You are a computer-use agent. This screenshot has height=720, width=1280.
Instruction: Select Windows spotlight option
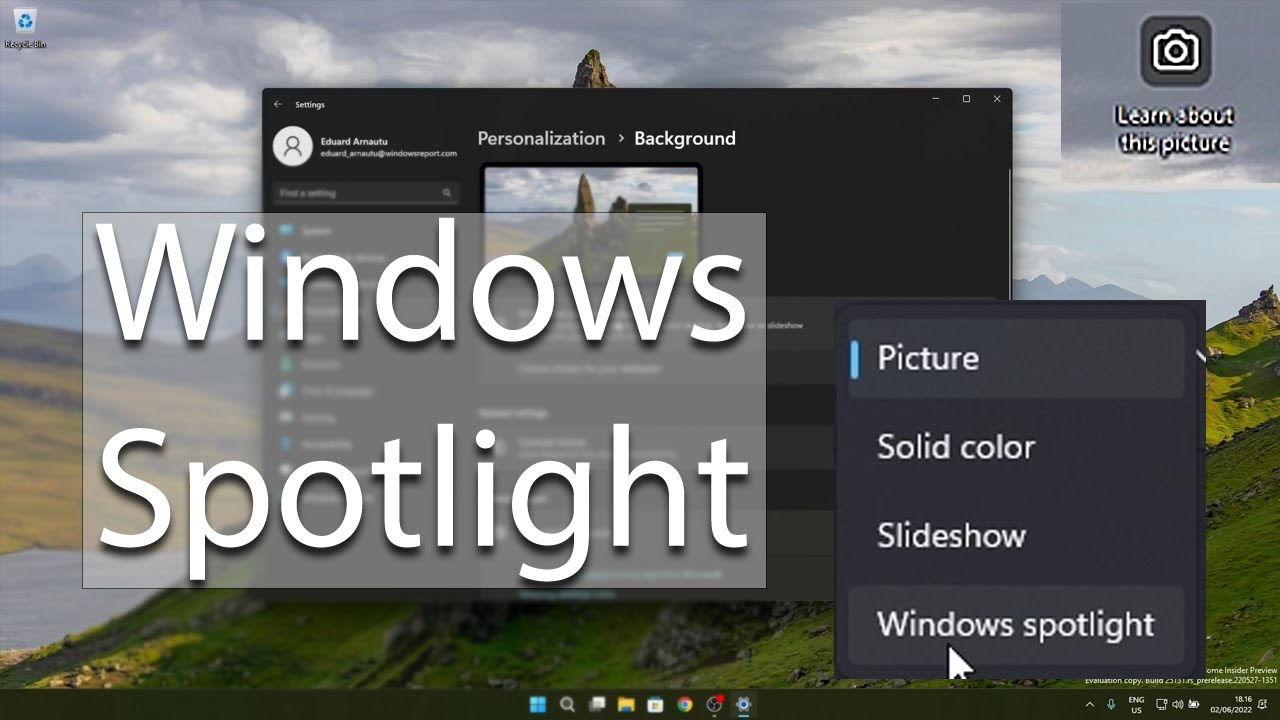point(1015,624)
